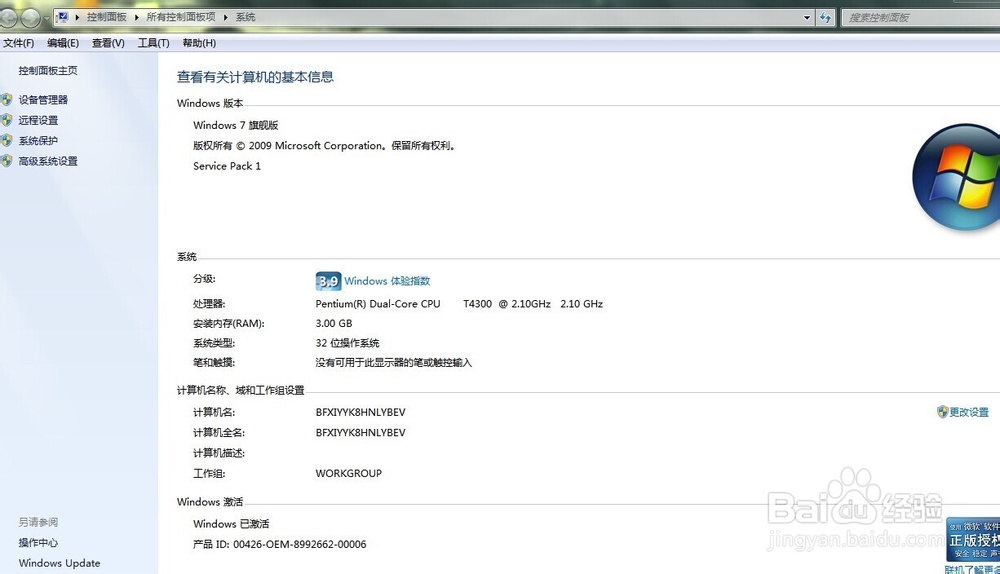Click the 32 位操作系统 system type value
1000x574 pixels.
pos(348,343)
